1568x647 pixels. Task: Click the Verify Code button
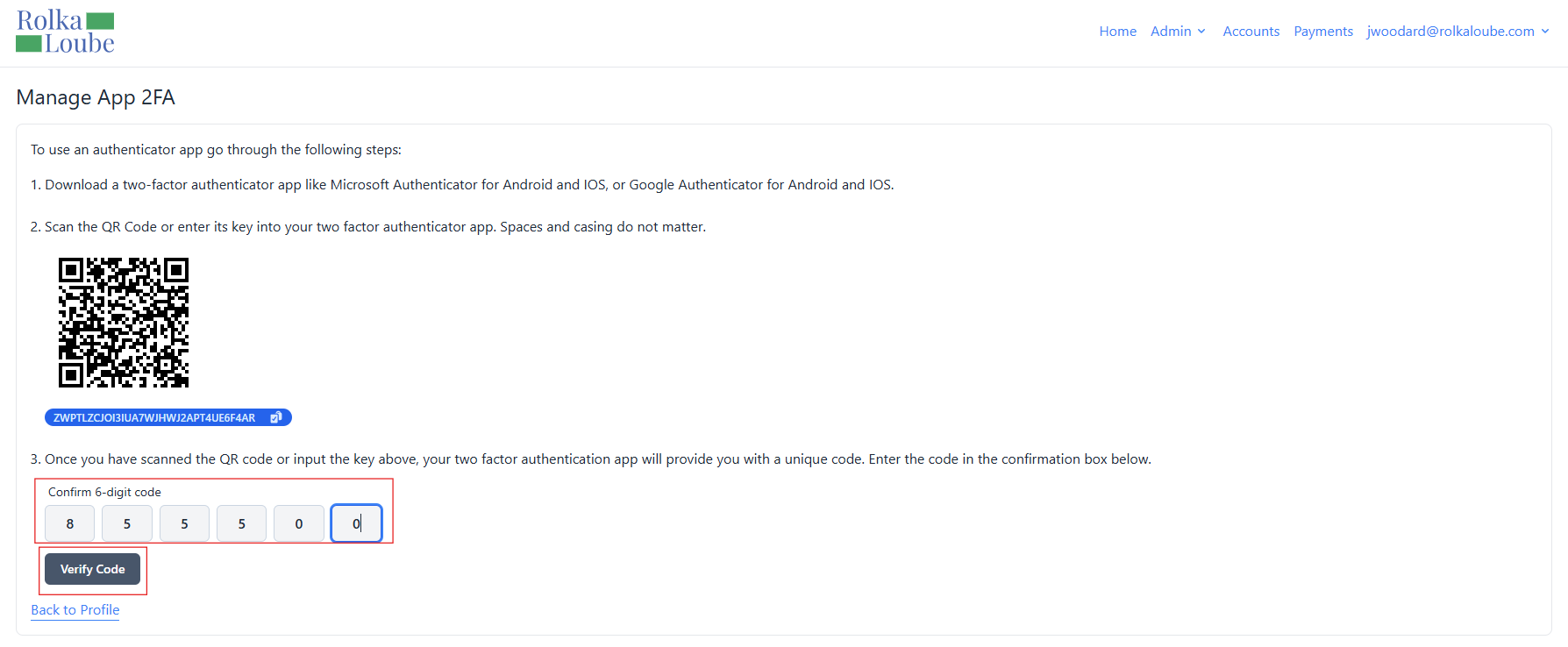point(92,569)
